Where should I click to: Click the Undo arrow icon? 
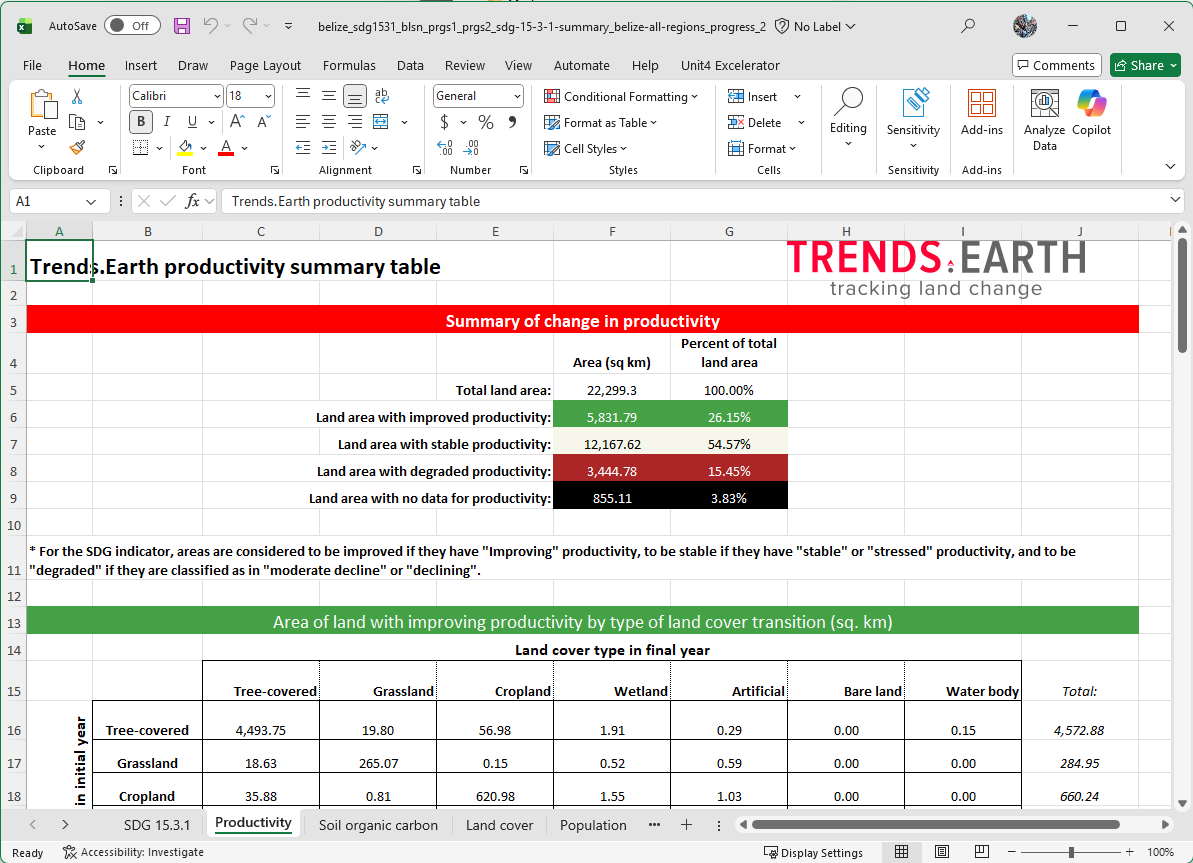tap(211, 26)
